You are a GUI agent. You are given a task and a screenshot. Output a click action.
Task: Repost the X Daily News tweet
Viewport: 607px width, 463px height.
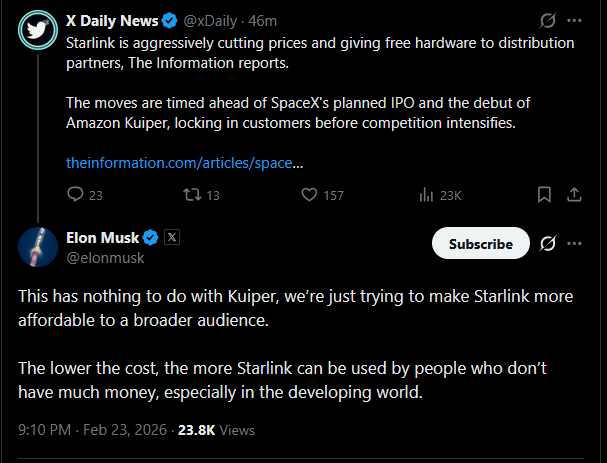(x=188, y=195)
